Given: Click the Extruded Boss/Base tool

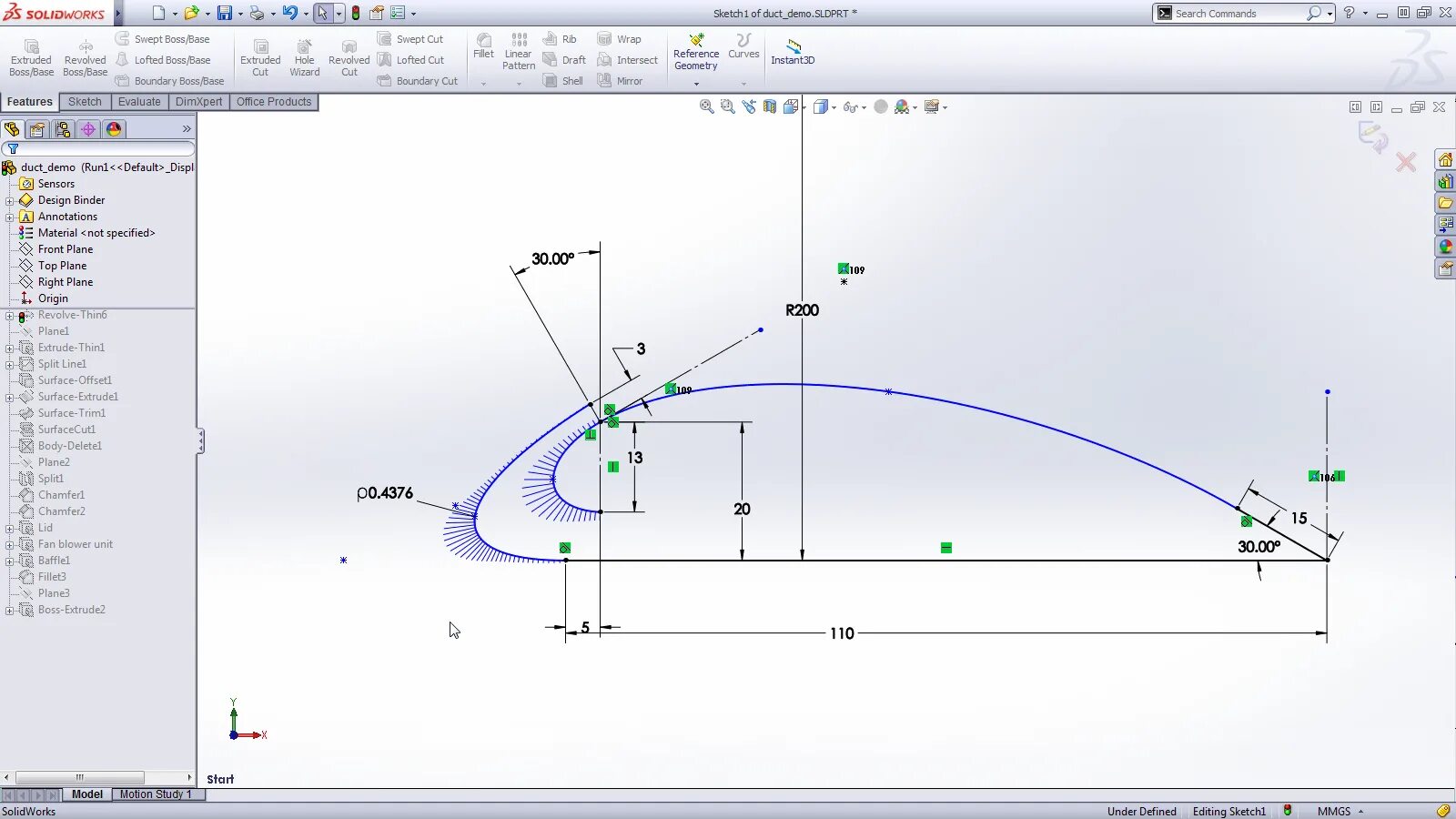Looking at the screenshot, I should click(31, 58).
